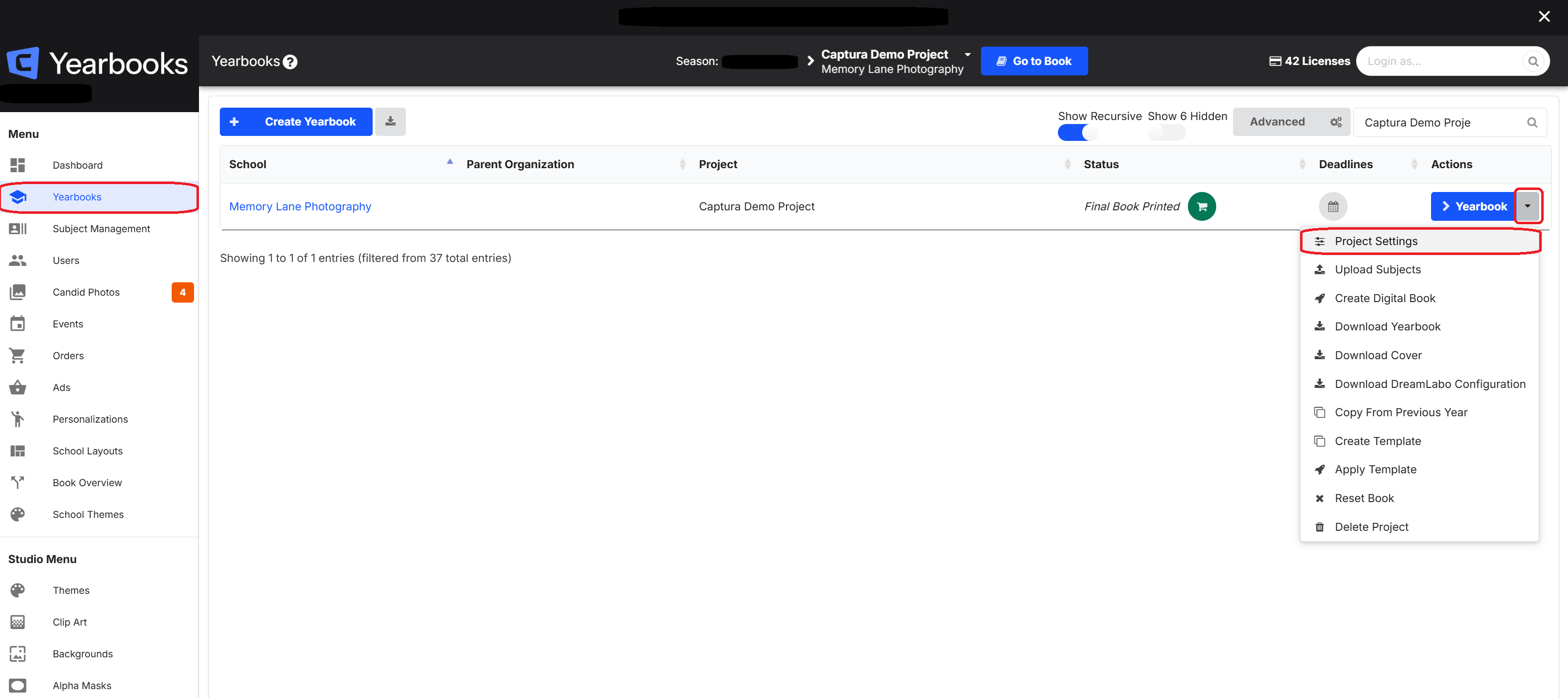Click the blue Yearbook action button

[1473, 206]
